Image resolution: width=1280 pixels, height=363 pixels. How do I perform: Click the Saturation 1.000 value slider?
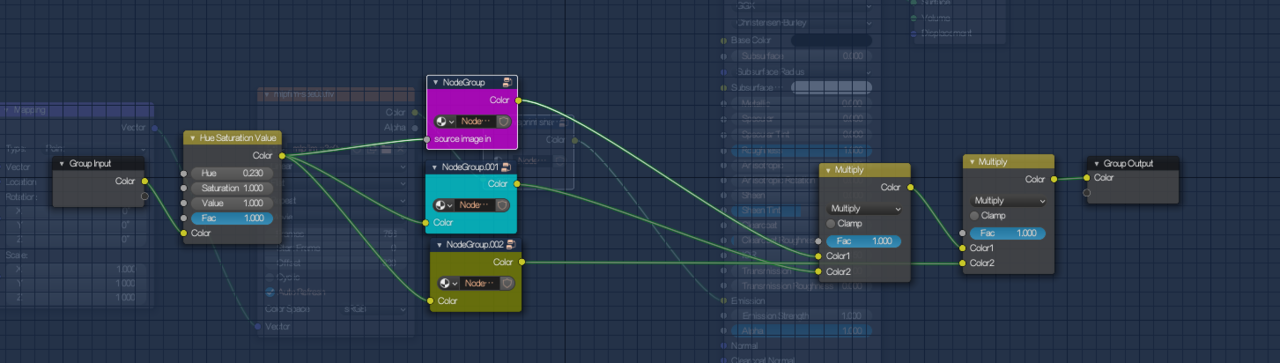coord(232,188)
